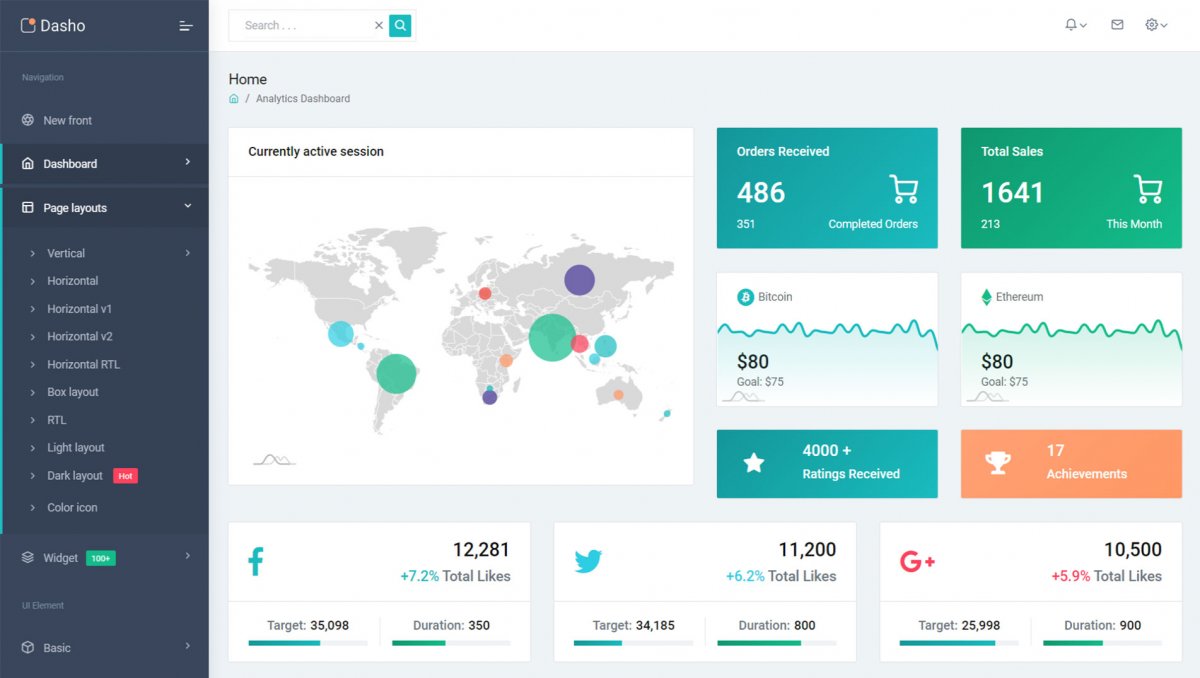Click the Dasho logo
This screenshot has width=1200, height=678.
(x=54, y=26)
